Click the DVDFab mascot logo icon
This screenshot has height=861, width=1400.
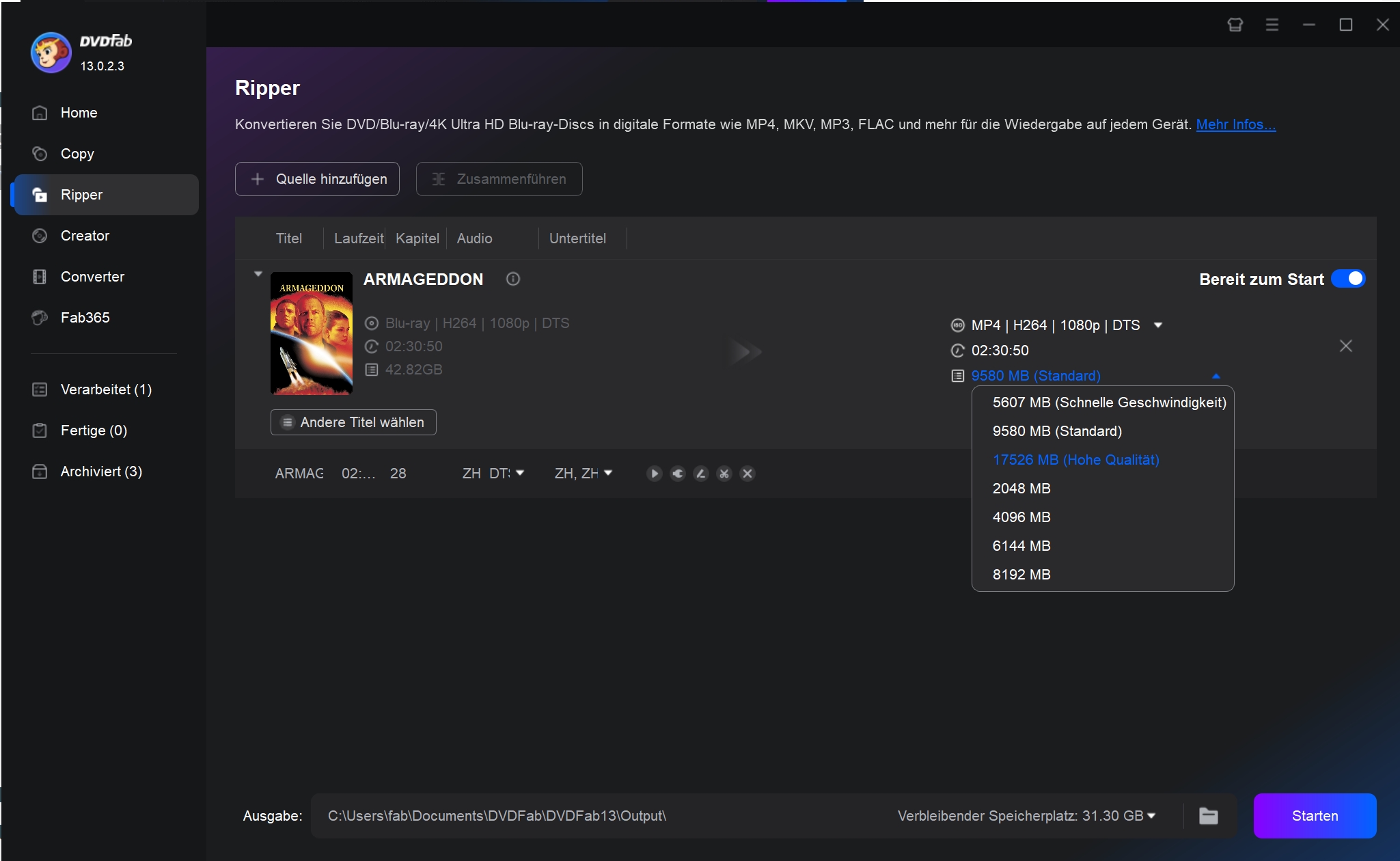pyautogui.click(x=51, y=53)
